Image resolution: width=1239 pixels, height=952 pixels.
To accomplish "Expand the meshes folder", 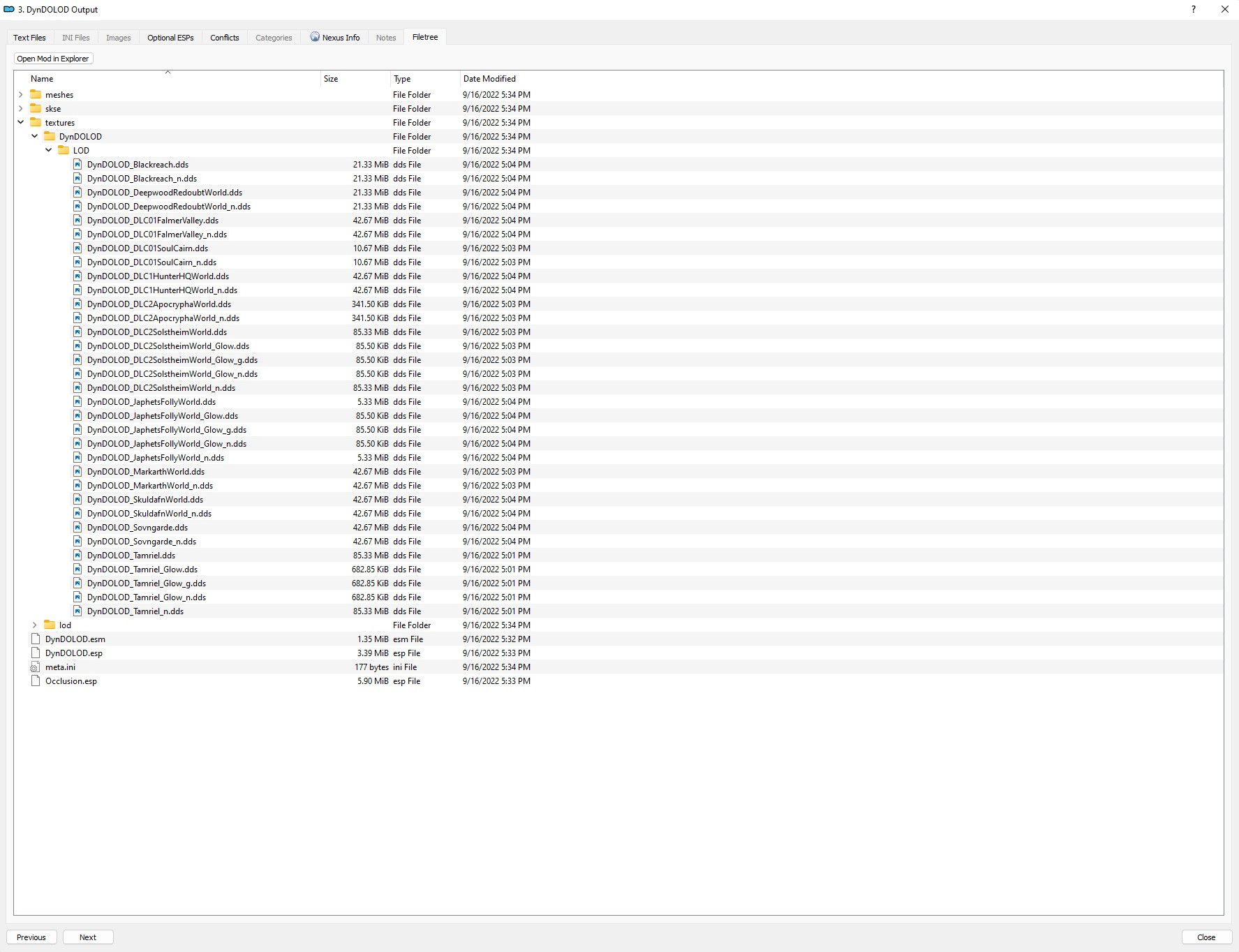I will point(21,94).
